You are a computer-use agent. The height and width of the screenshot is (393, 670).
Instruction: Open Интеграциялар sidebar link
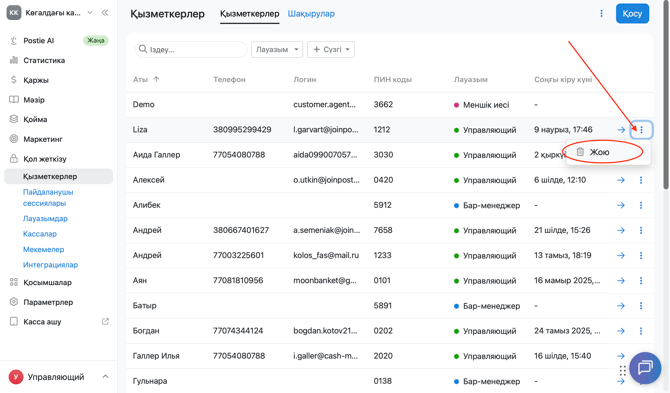coord(50,264)
